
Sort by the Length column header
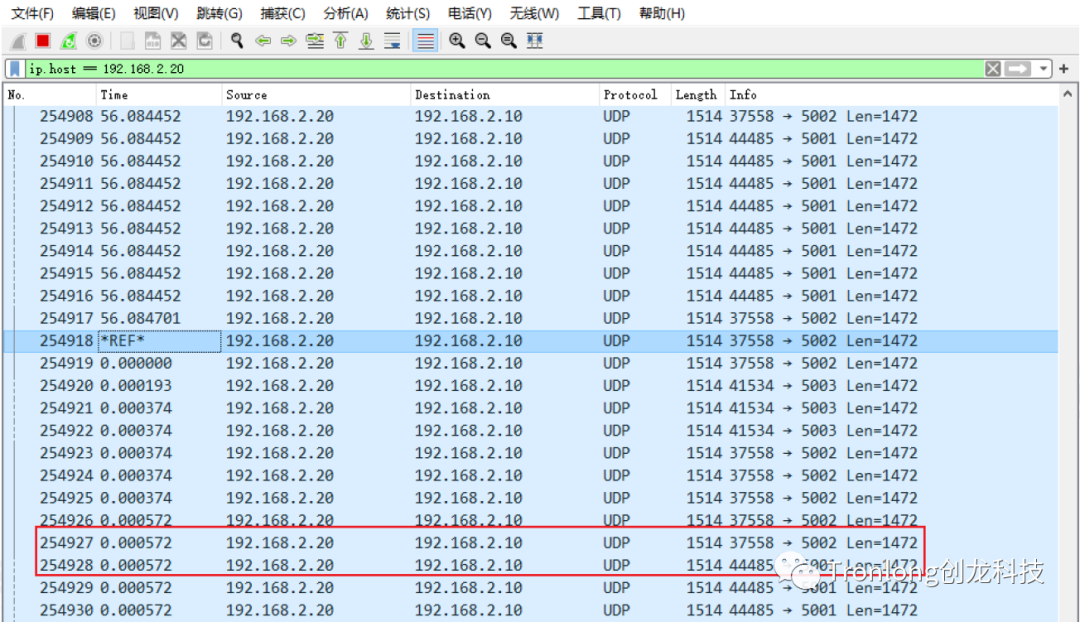[698, 95]
